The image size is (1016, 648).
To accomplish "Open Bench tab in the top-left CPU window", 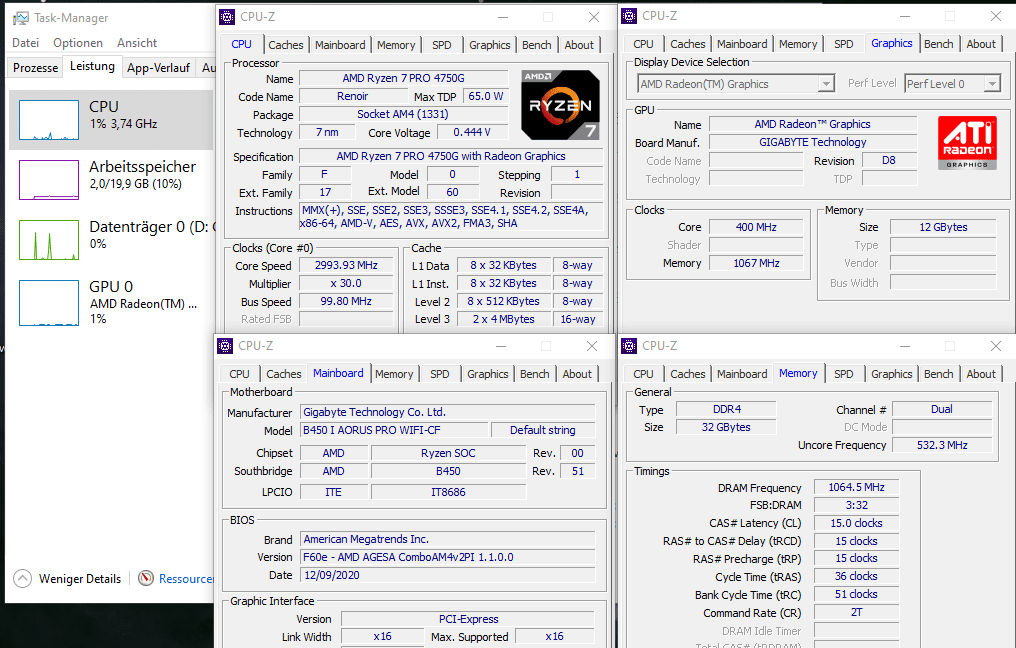I will tap(537, 45).
